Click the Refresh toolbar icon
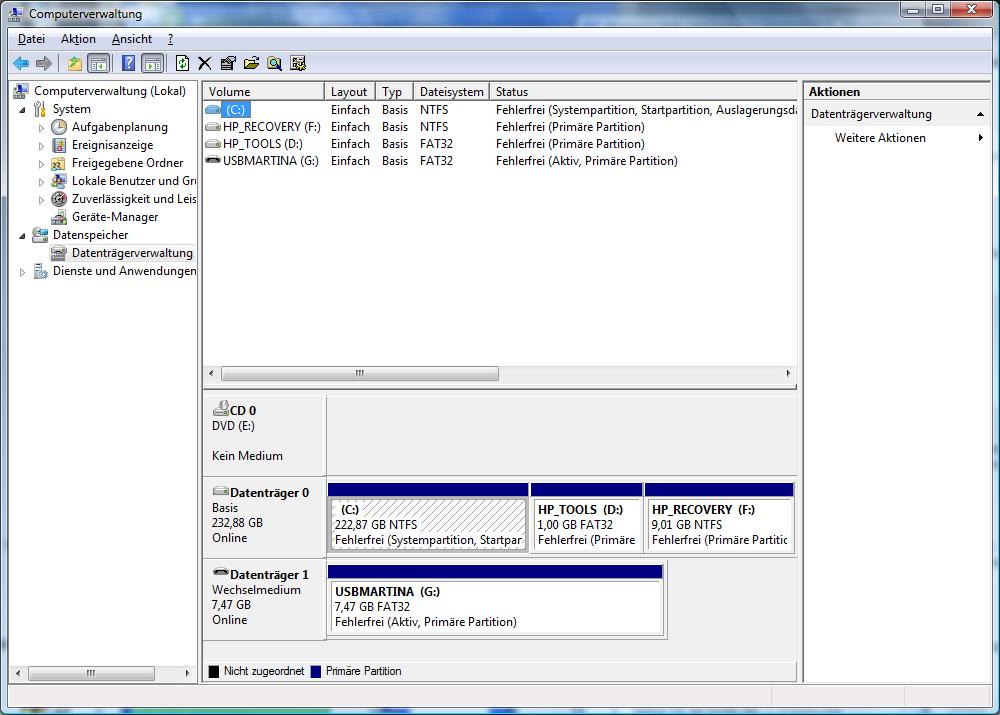Viewport: 1000px width, 715px height. point(182,63)
